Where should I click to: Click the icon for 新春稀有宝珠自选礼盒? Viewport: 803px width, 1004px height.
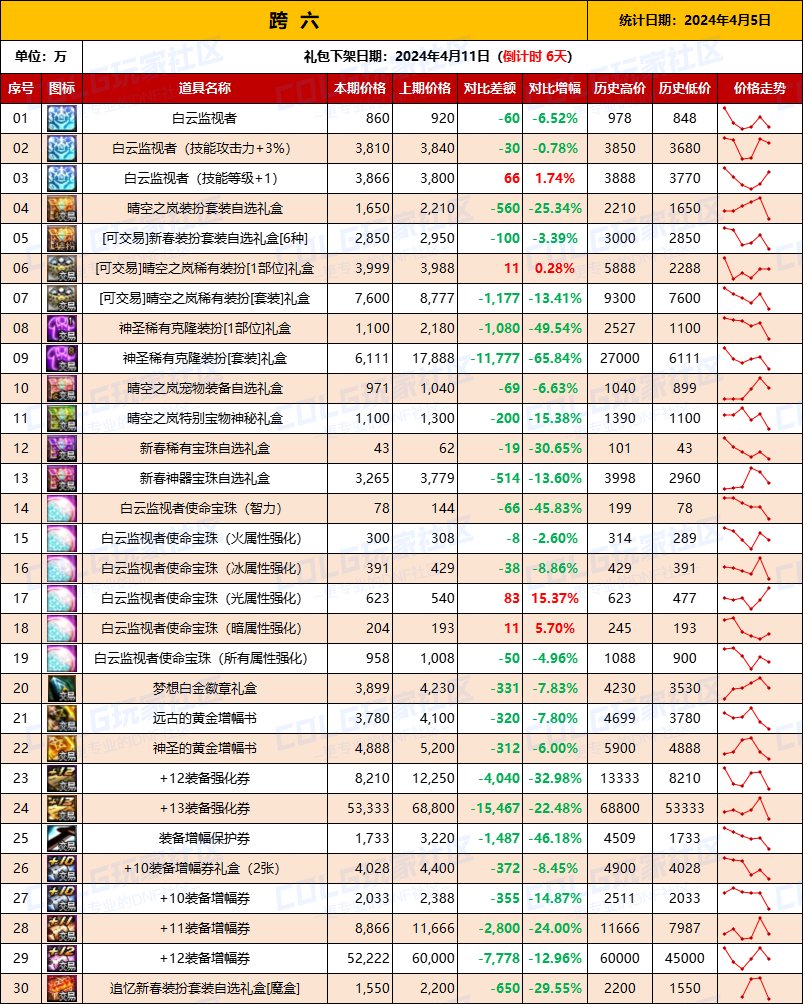click(62, 448)
